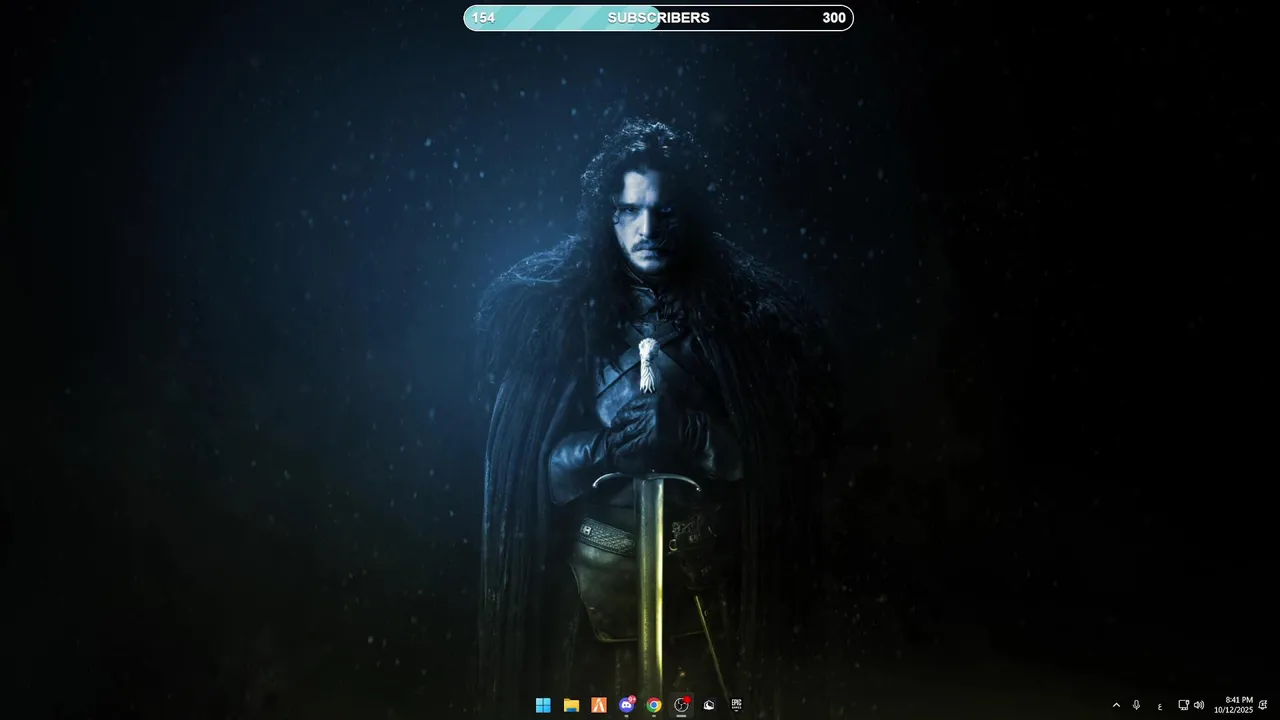The image size is (1280, 720).
Task: Open Google Chrome from the taskbar
Action: click(x=654, y=705)
